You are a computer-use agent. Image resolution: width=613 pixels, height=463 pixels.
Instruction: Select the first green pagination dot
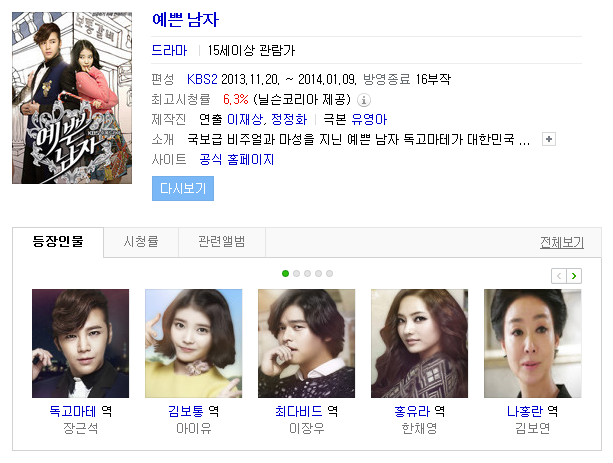285,273
